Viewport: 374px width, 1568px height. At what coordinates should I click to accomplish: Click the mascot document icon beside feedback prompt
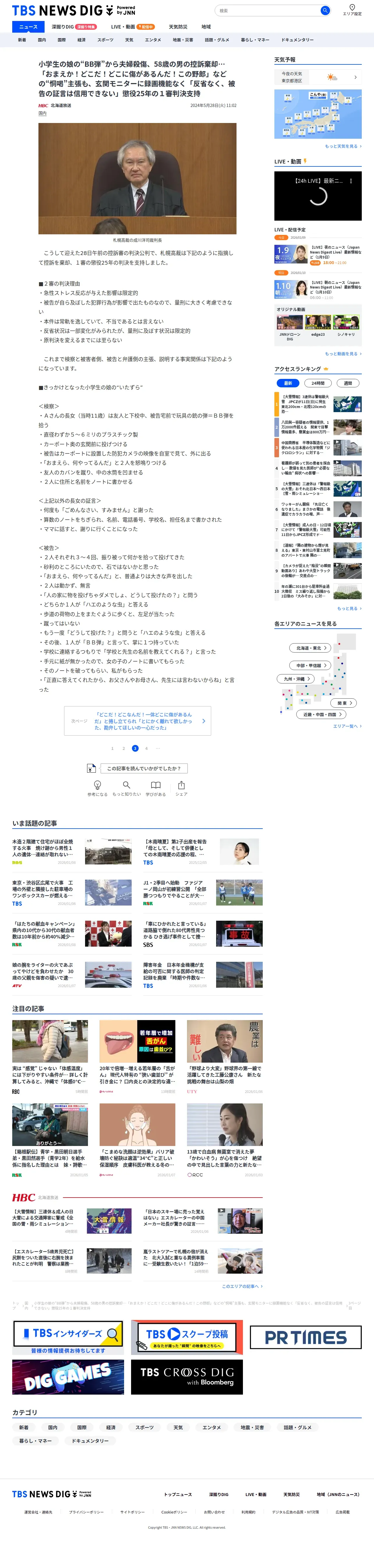(91, 768)
